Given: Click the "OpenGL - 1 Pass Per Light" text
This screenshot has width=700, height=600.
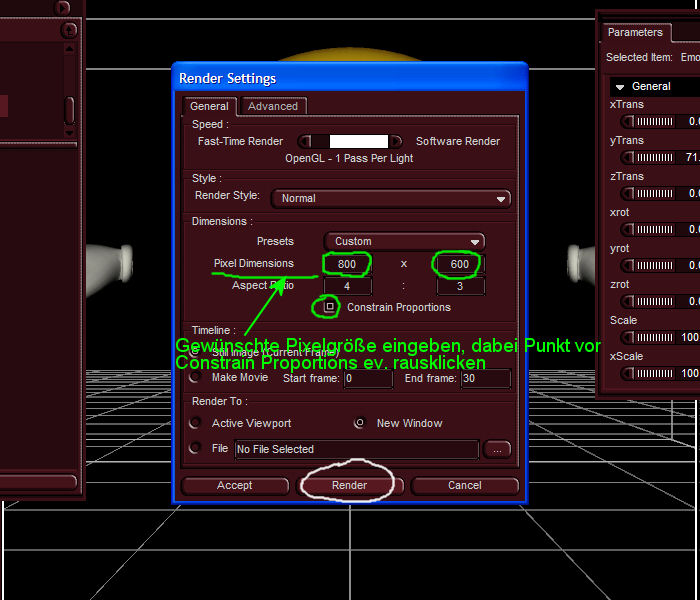Looking at the screenshot, I should point(349,158).
